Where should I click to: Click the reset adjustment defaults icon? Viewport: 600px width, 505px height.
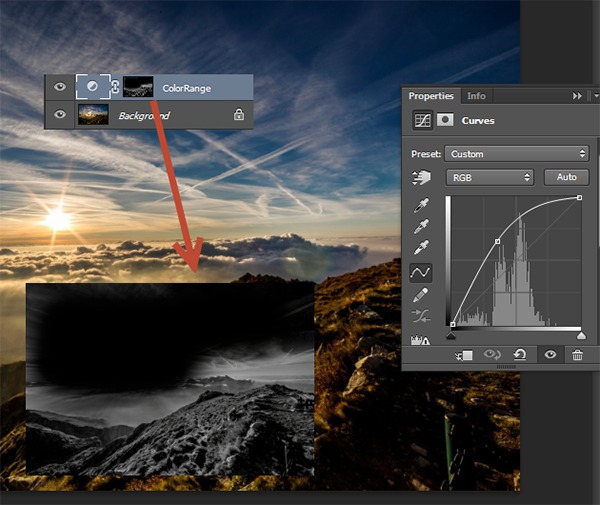pyautogui.click(x=521, y=355)
